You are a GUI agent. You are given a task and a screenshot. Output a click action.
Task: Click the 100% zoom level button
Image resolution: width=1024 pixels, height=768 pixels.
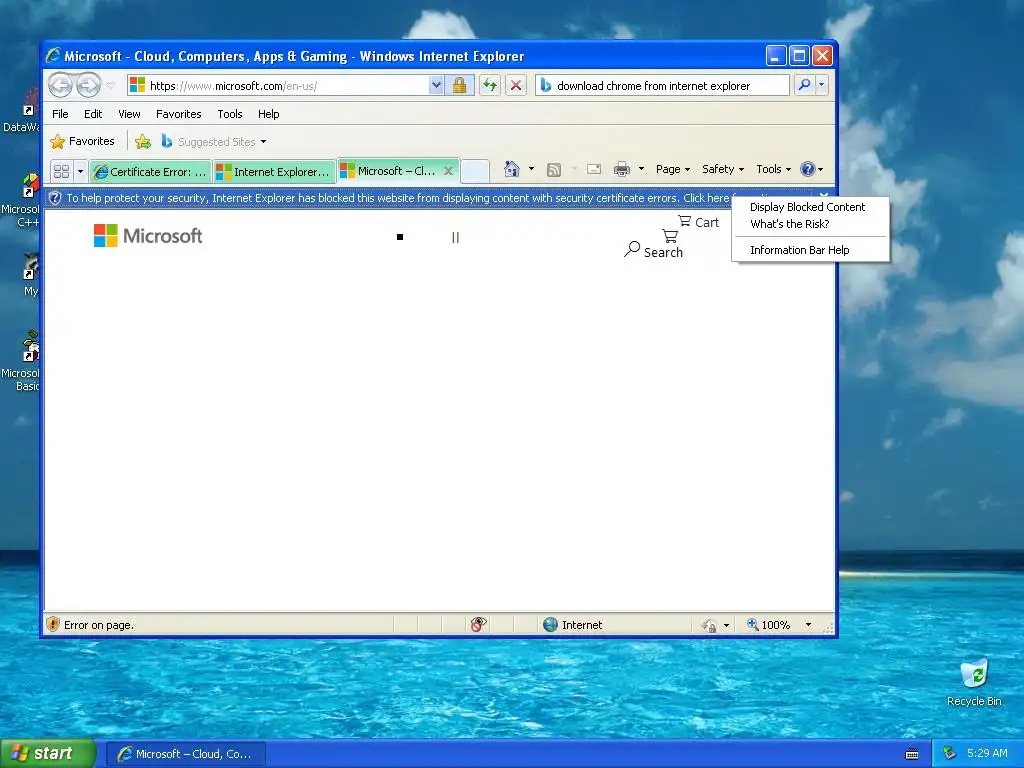click(768, 625)
